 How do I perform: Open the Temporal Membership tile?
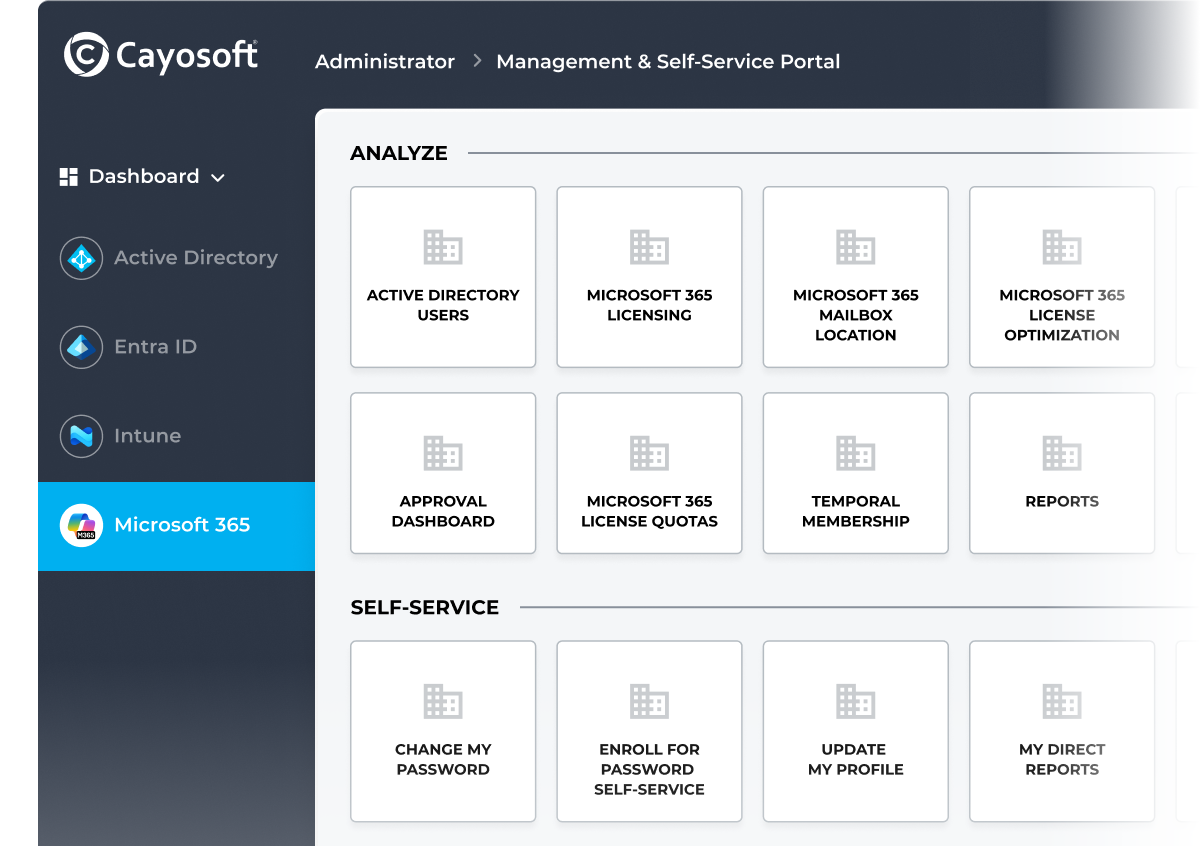855,473
